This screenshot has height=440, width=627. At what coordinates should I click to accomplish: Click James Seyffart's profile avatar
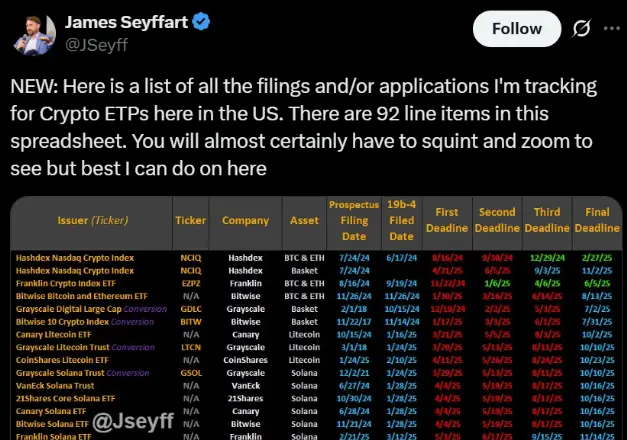pyautogui.click(x=34, y=35)
